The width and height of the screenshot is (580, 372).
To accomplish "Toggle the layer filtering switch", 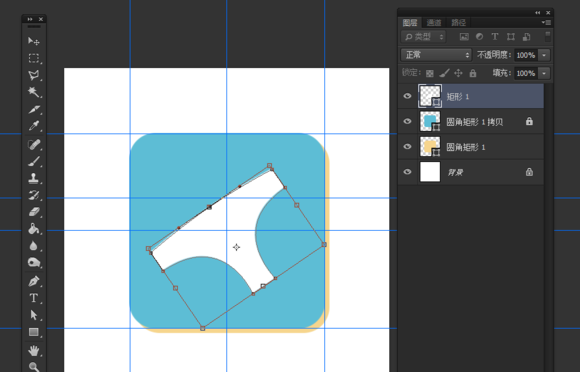I will 547,36.
